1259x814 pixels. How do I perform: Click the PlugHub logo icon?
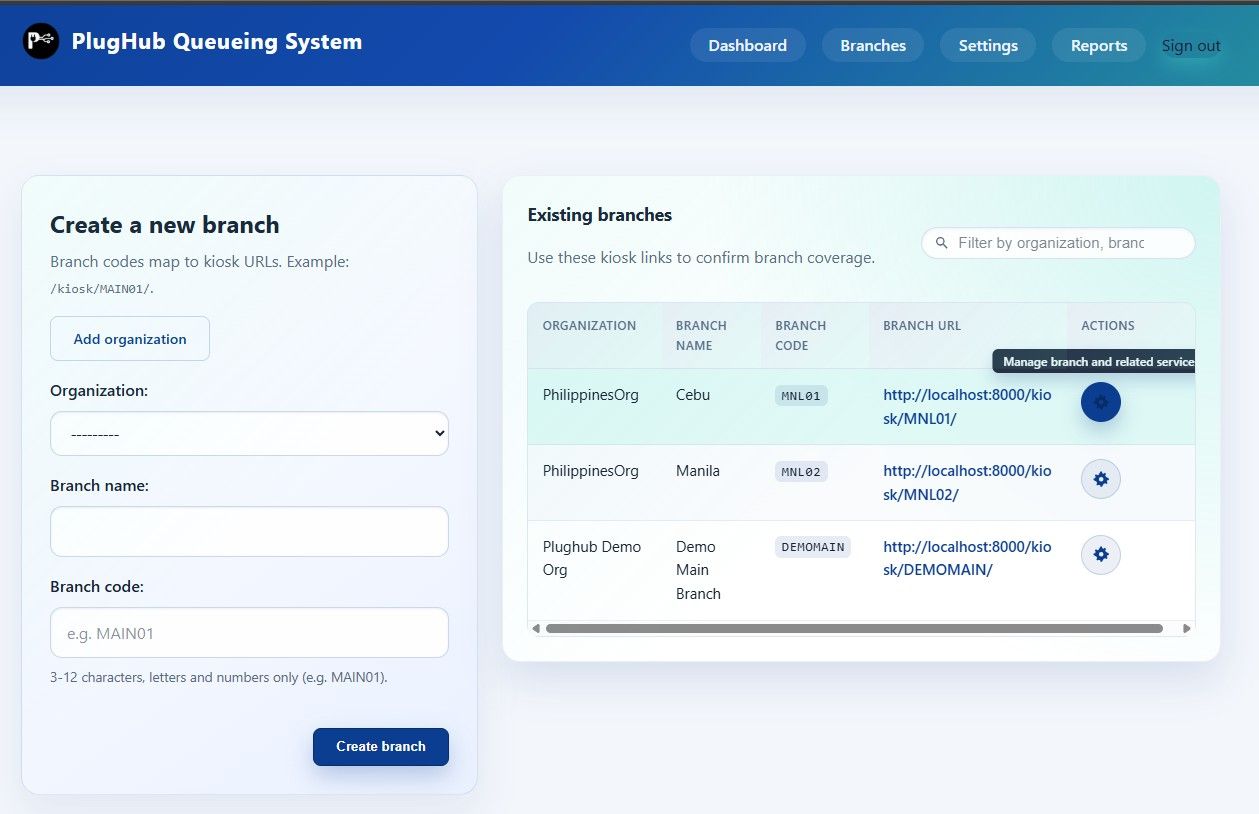41,41
